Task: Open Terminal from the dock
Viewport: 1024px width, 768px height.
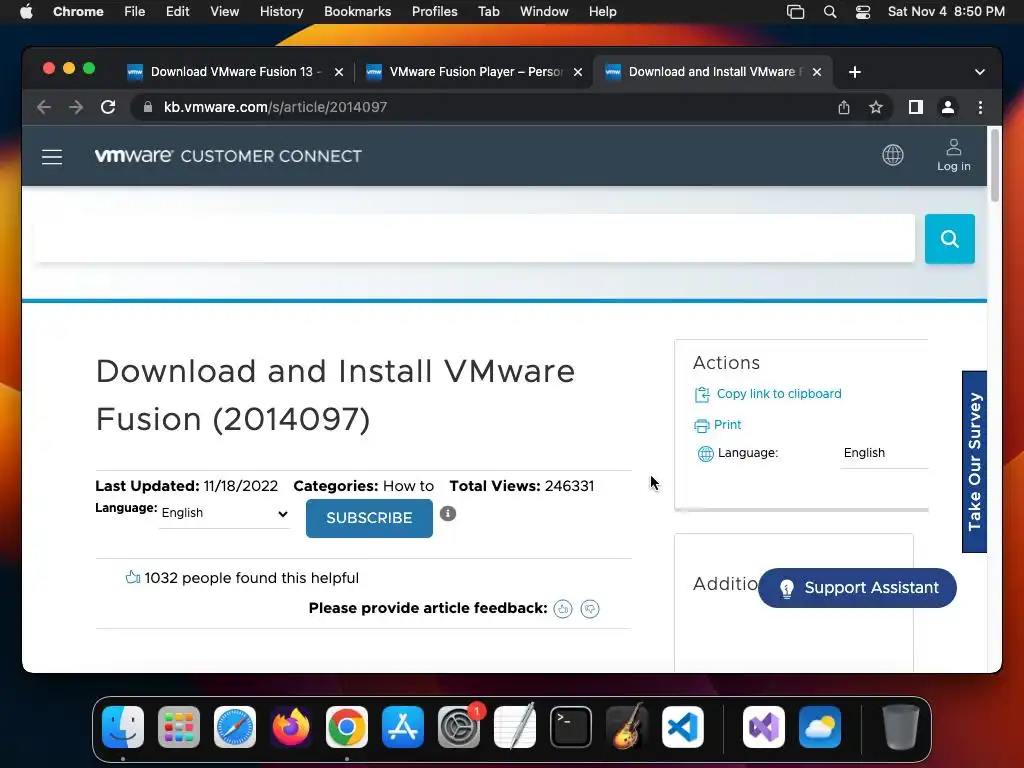Action: [x=571, y=727]
